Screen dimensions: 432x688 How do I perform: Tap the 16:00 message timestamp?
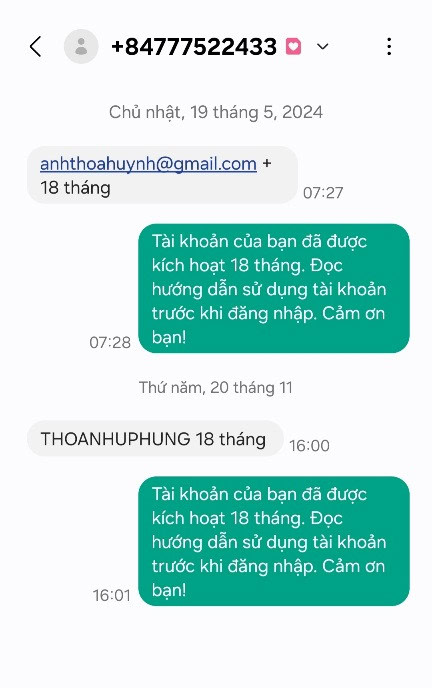click(x=309, y=445)
